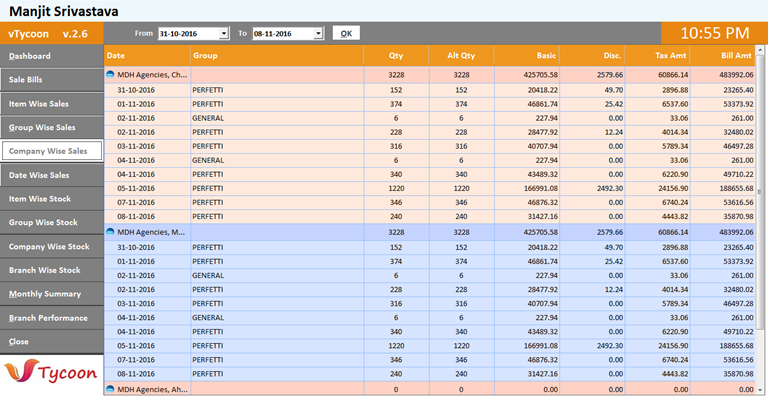
Task: View the Monthly Summary
Action: coord(51,294)
